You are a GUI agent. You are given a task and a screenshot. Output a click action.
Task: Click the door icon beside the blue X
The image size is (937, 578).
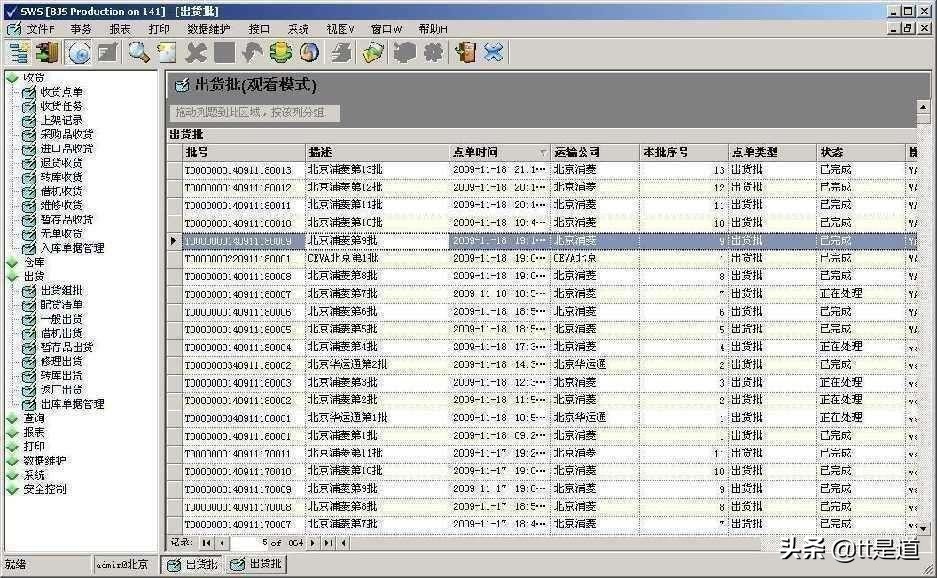coord(466,53)
